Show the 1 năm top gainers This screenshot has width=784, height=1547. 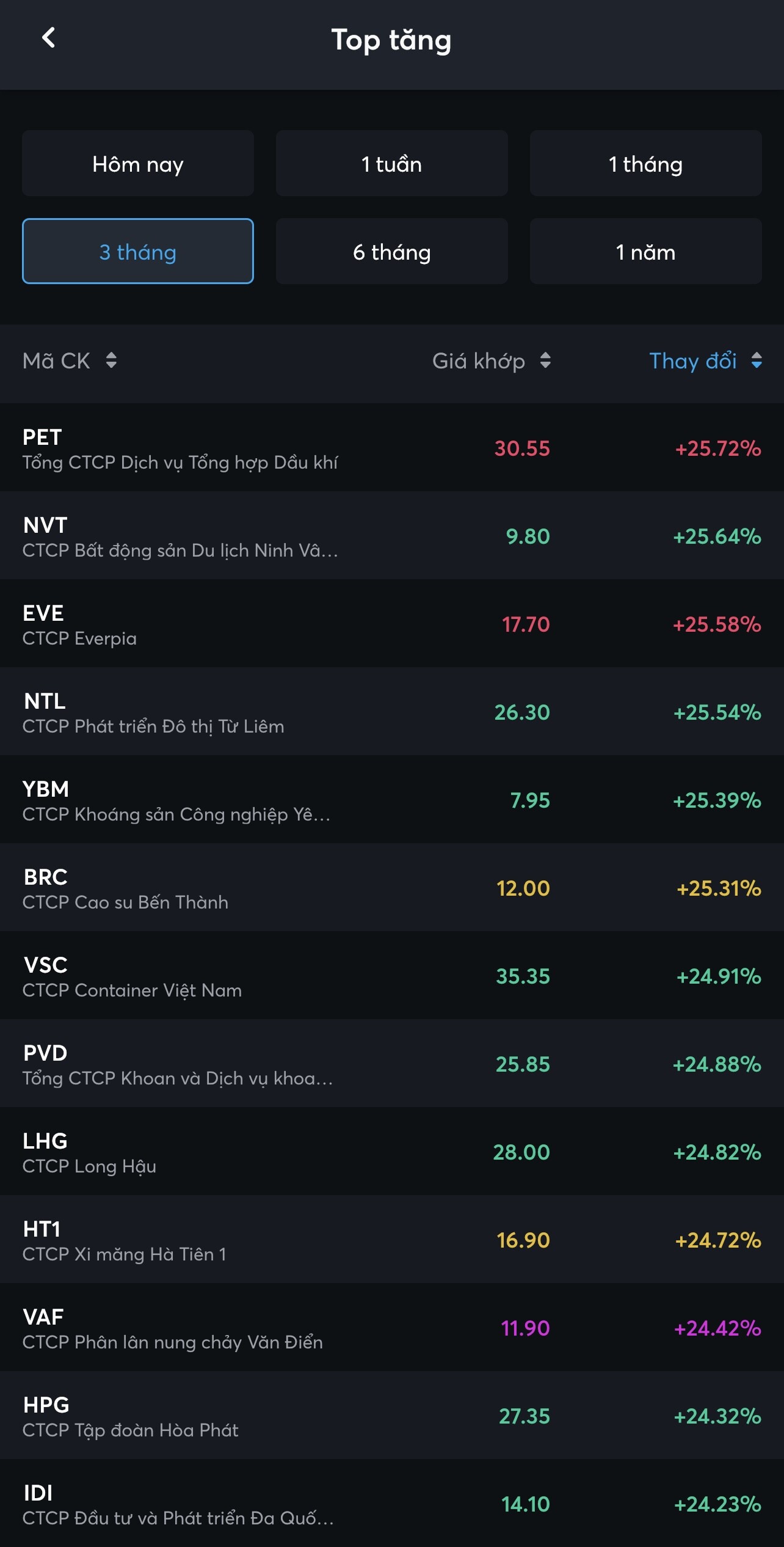click(x=645, y=252)
